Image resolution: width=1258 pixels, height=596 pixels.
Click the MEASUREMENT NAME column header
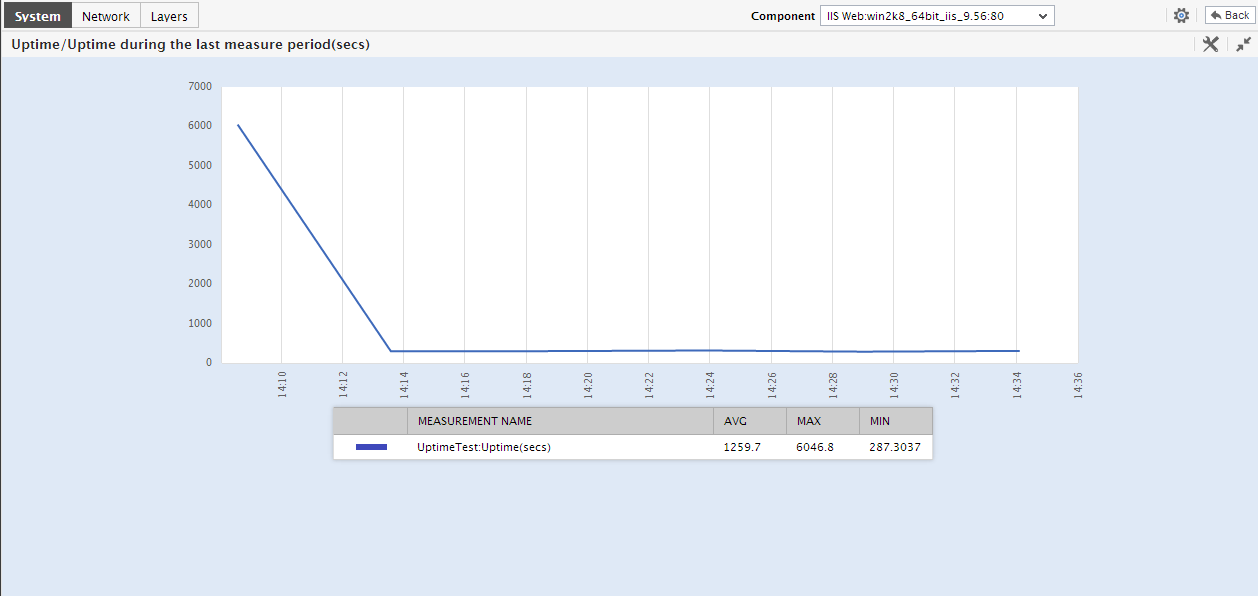click(560, 421)
